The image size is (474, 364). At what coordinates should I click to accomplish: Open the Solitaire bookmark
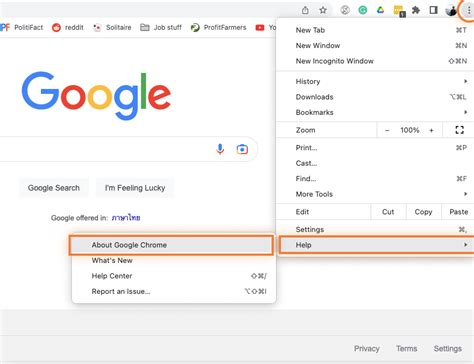(112, 27)
